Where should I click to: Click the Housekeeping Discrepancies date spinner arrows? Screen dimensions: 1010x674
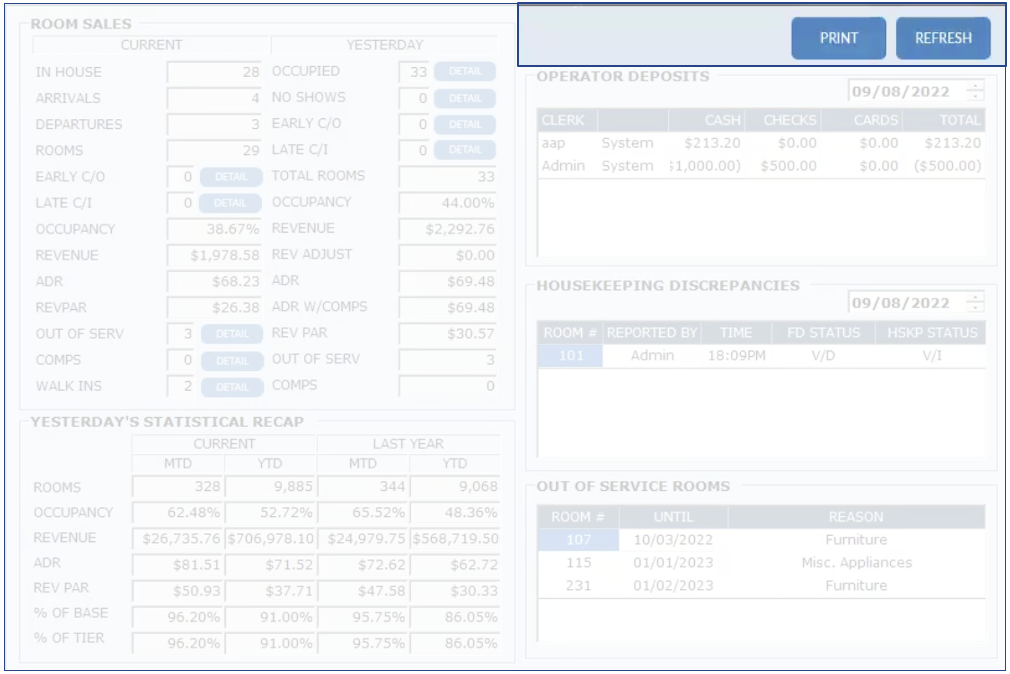click(975, 303)
